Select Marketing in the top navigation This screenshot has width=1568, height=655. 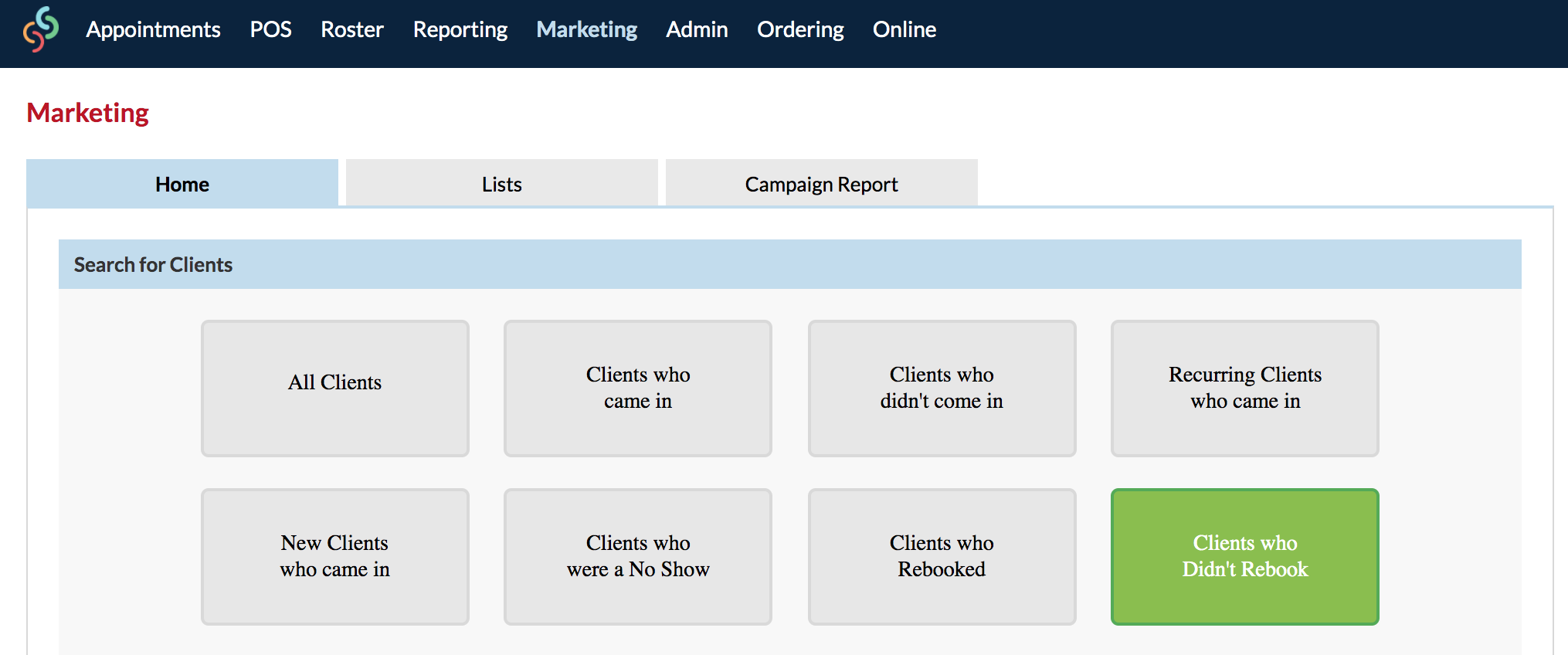click(x=587, y=29)
